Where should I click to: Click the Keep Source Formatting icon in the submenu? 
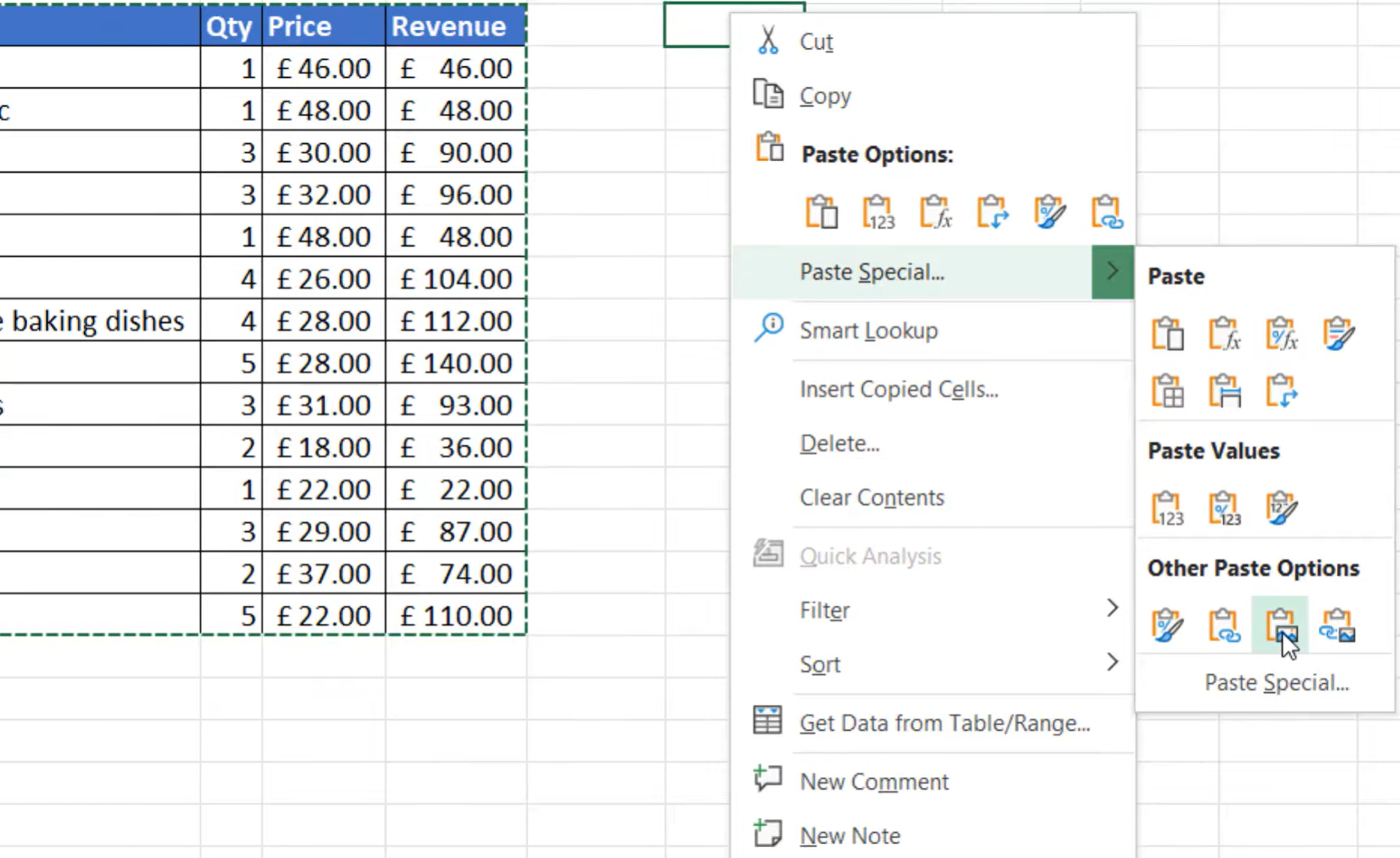coord(1338,334)
